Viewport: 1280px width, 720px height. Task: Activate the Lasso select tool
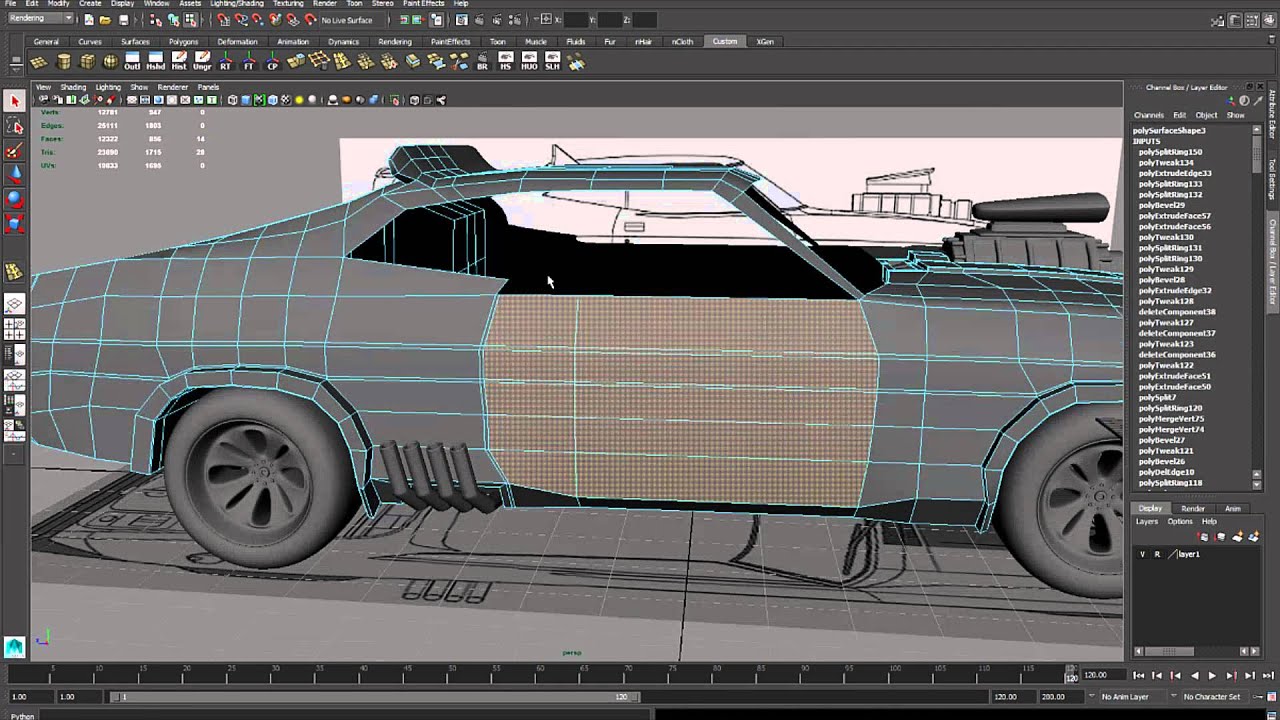[x=14, y=126]
